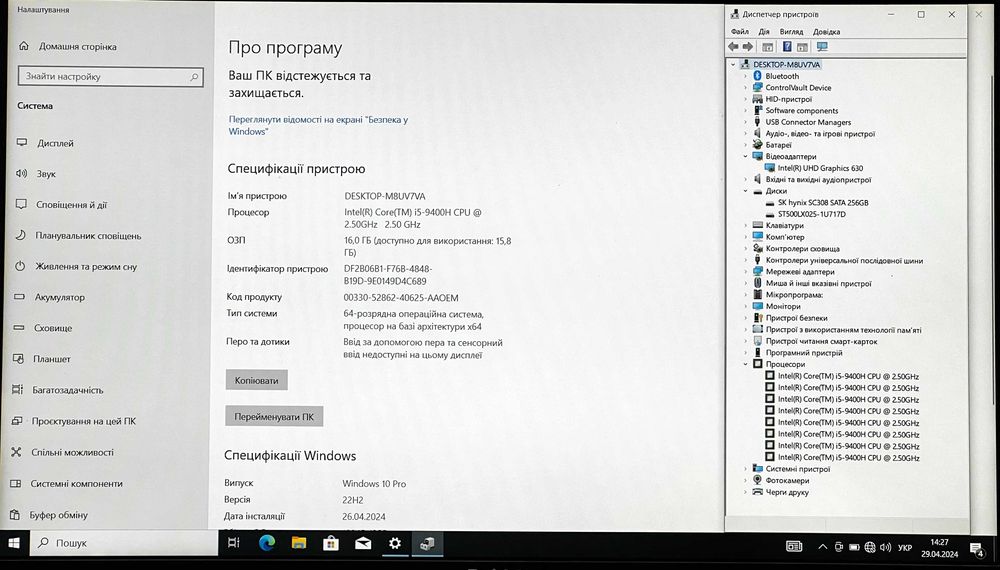Click the Пошук box on the taskbar
The width and height of the screenshot is (1000, 570).
coord(124,543)
